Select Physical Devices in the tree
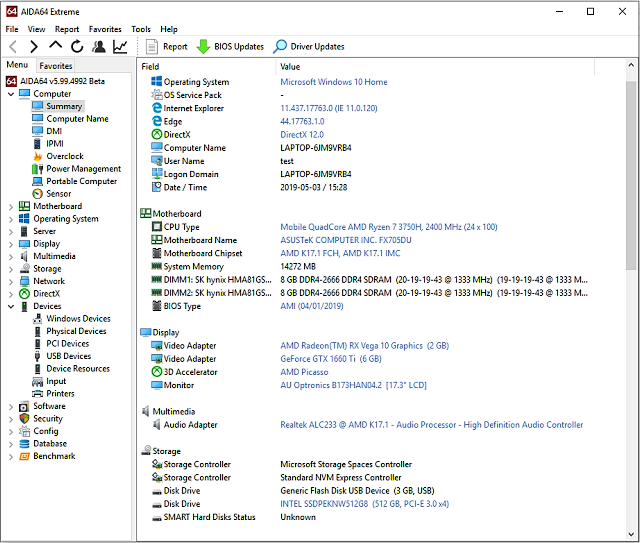The image size is (640, 543). tap(76, 331)
